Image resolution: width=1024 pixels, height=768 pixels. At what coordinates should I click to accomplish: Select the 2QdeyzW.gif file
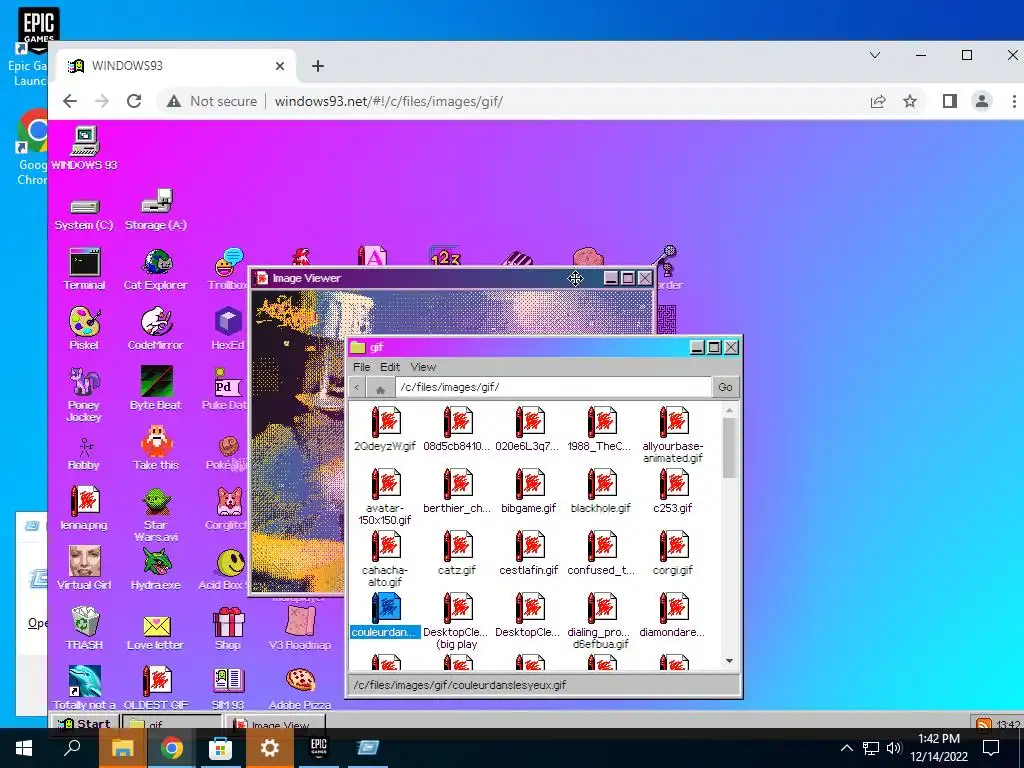pyautogui.click(x=385, y=422)
